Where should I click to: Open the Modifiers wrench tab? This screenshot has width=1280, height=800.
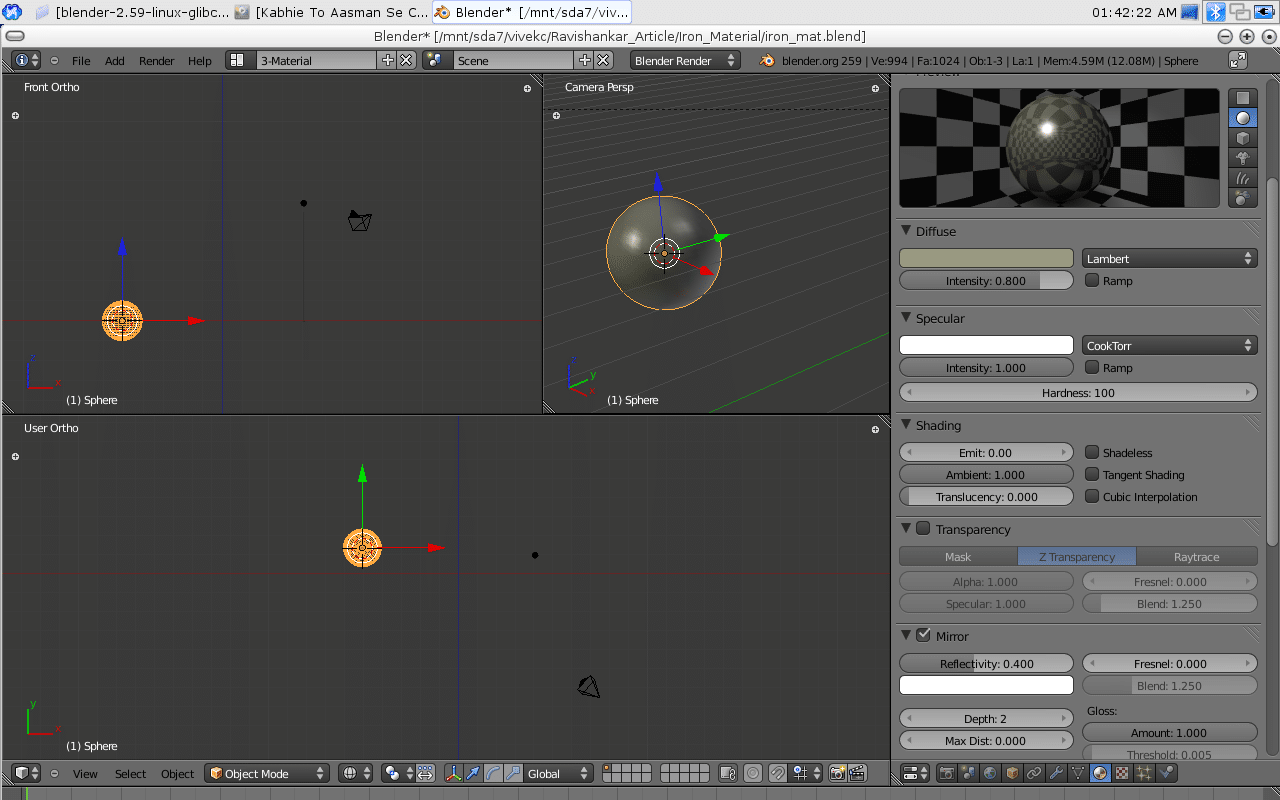(1056, 773)
